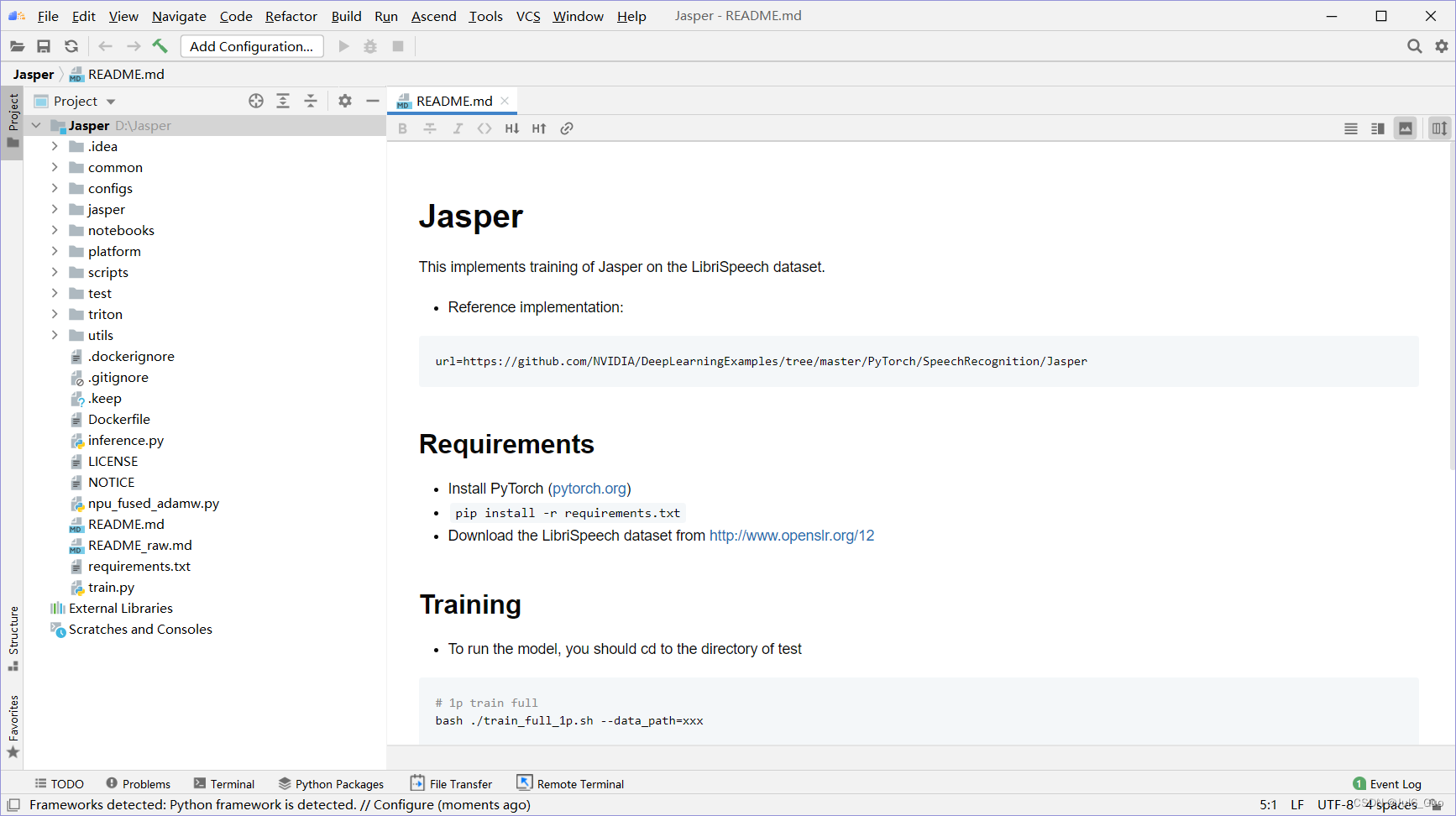Expand the .idea folder
This screenshot has width=1456, height=816.
55,146
